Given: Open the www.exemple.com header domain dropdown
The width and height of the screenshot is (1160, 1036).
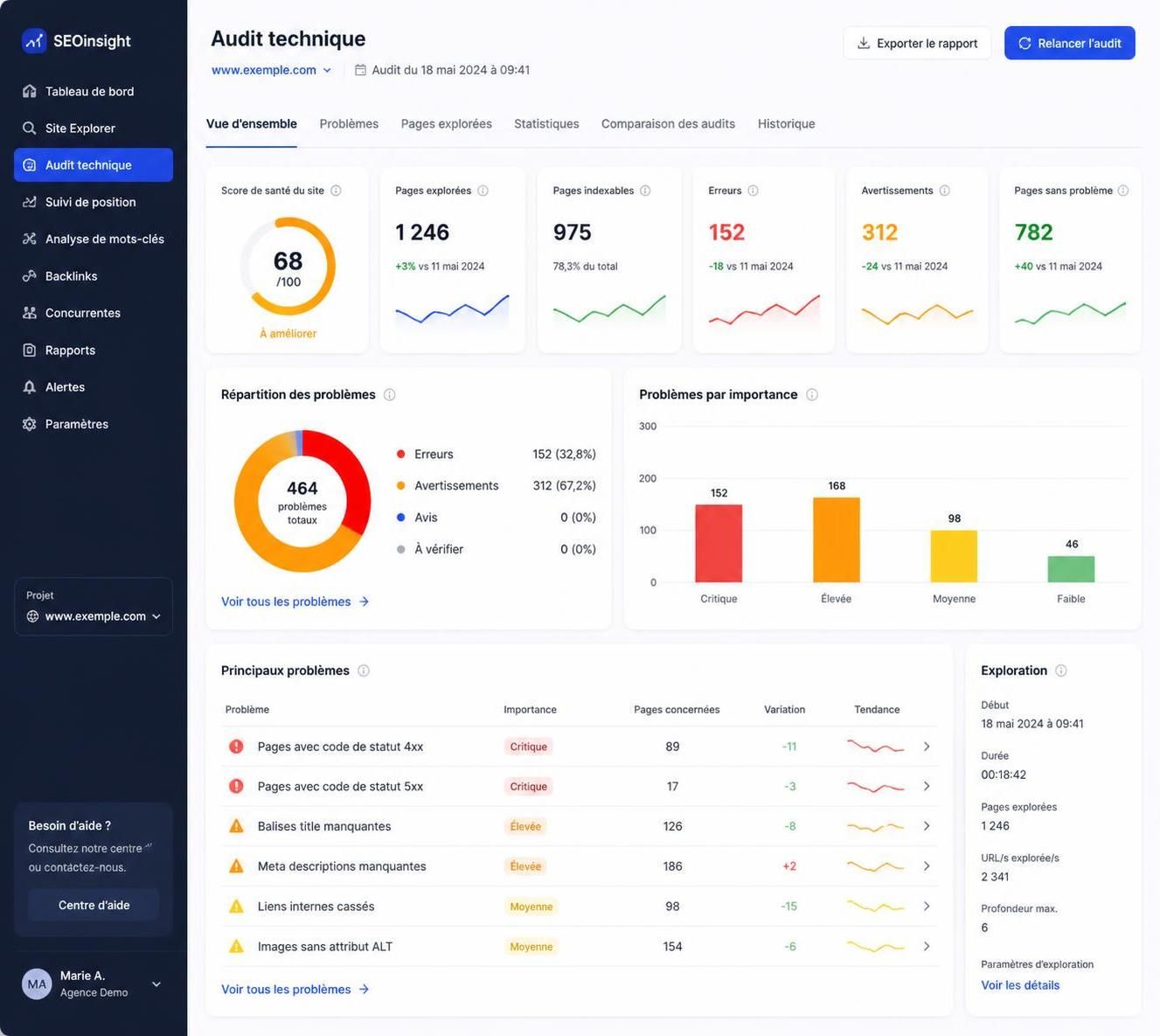Looking at the screenshot, I should (272, 70).
